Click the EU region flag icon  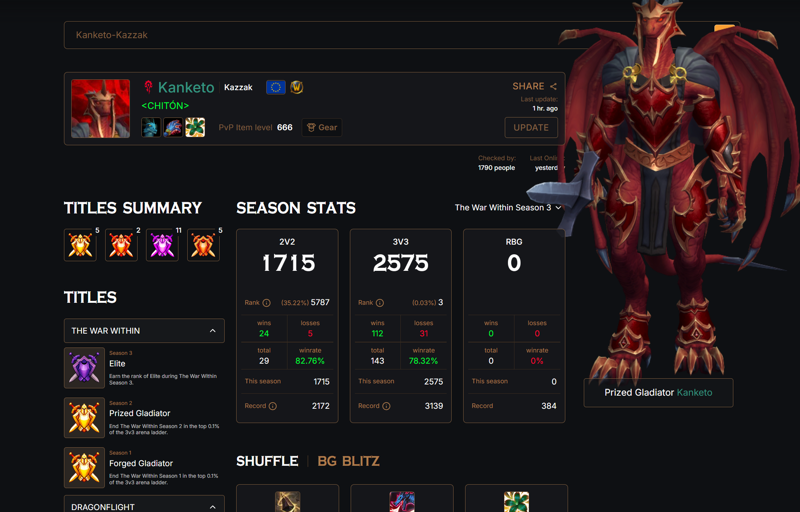[276, 87]
